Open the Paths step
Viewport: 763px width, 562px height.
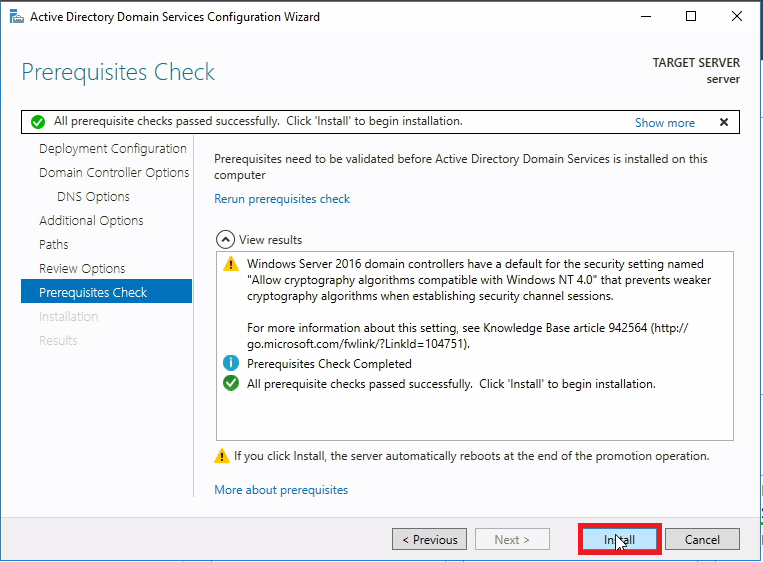(54, 245)
